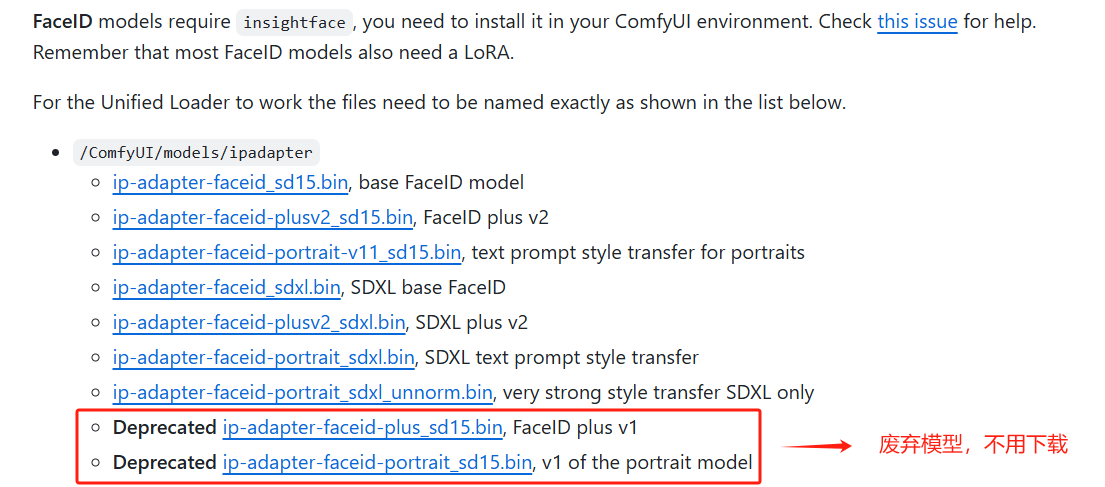Click the /ComfyUI/models/ipadapter path code

pos(196,153)
